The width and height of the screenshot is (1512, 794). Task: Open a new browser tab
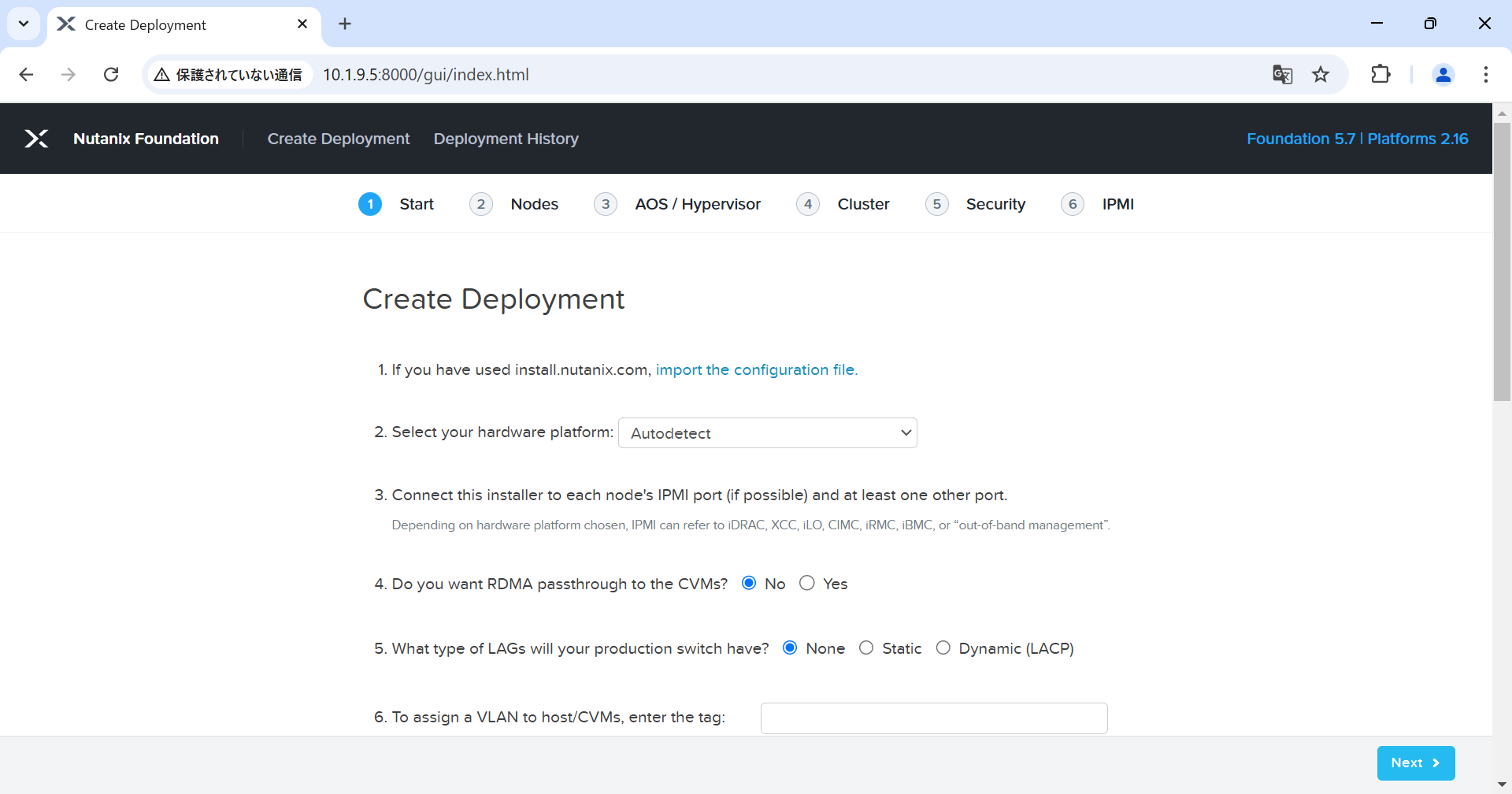click(345, 24)
